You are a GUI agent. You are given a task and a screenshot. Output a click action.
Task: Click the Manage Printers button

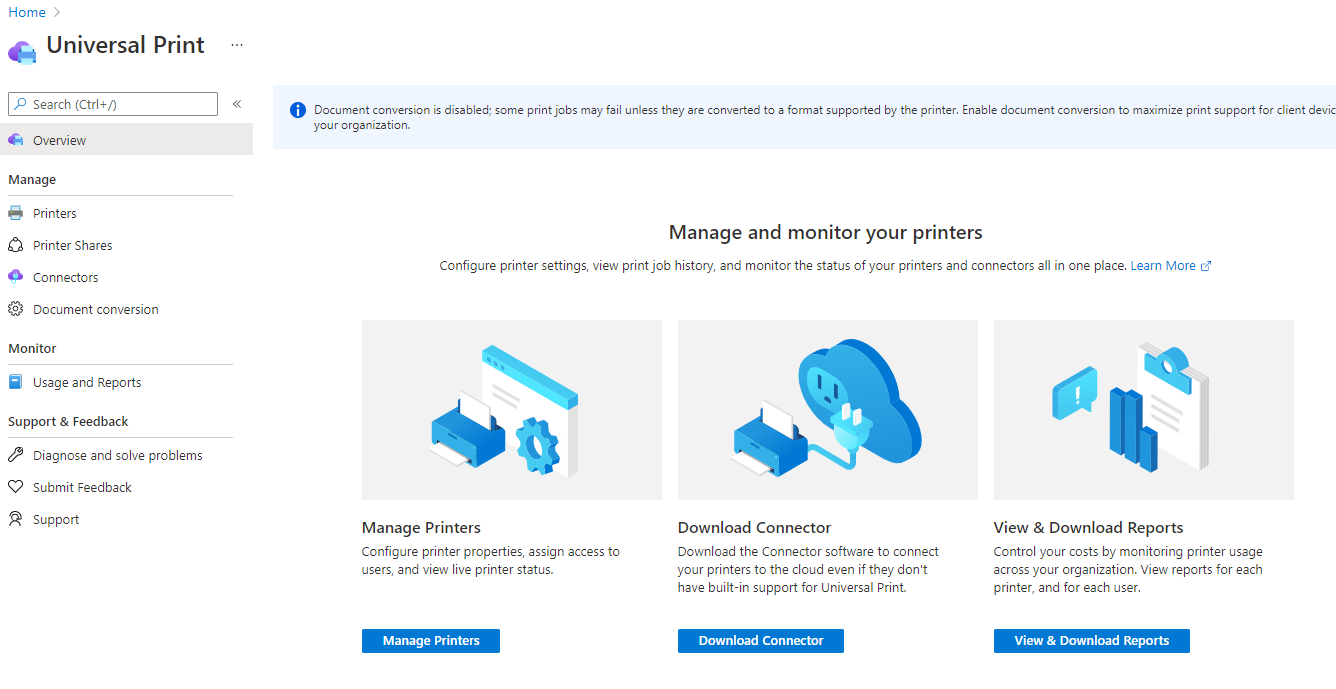(x=431, y=641)
